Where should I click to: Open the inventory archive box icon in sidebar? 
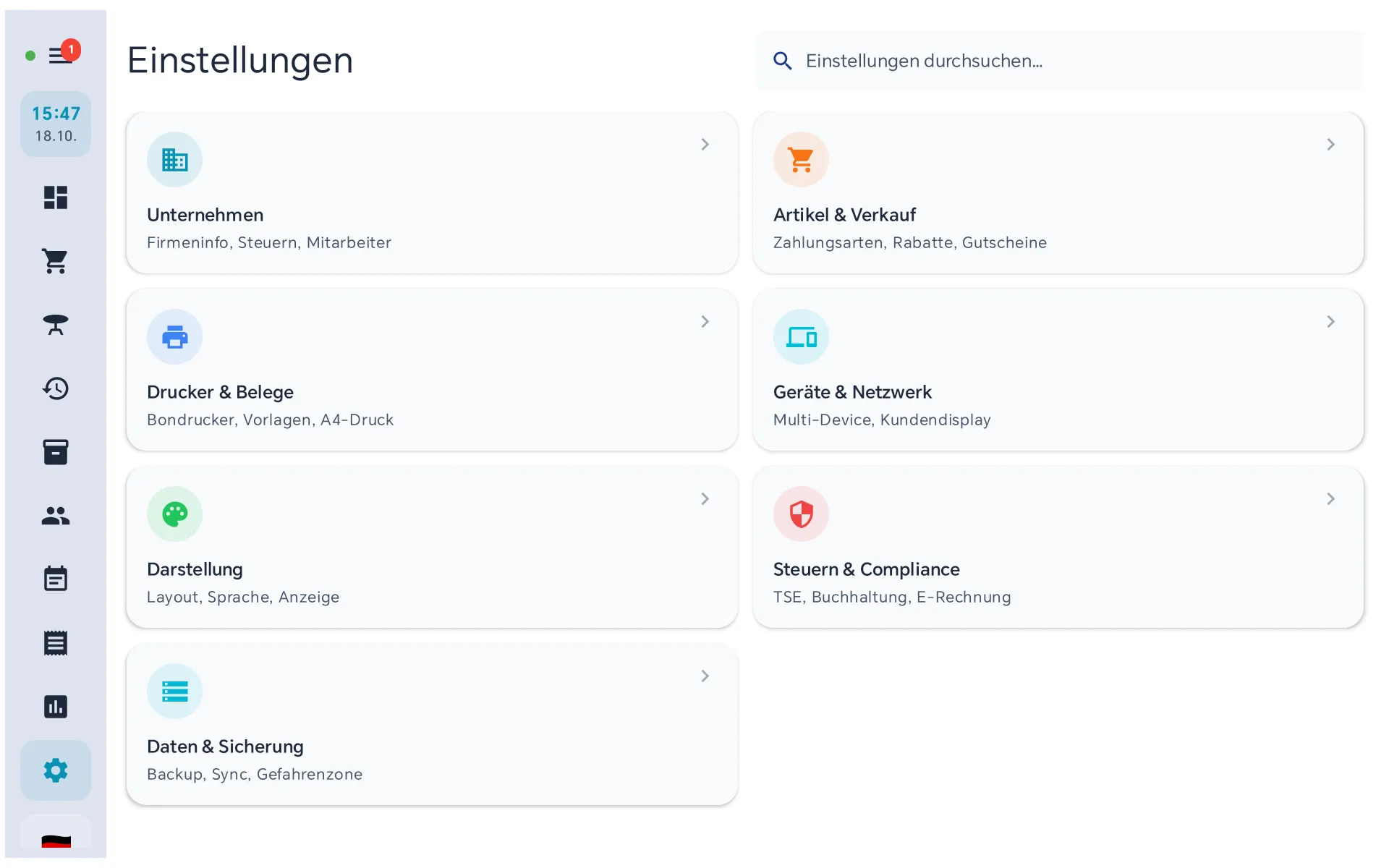[x=56, y=452]
